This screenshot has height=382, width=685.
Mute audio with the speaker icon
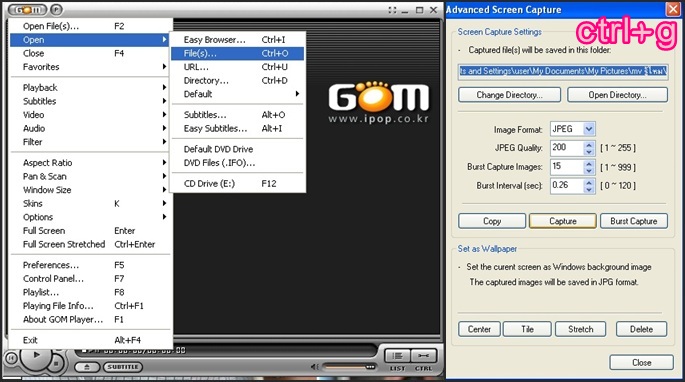[315, 367]
